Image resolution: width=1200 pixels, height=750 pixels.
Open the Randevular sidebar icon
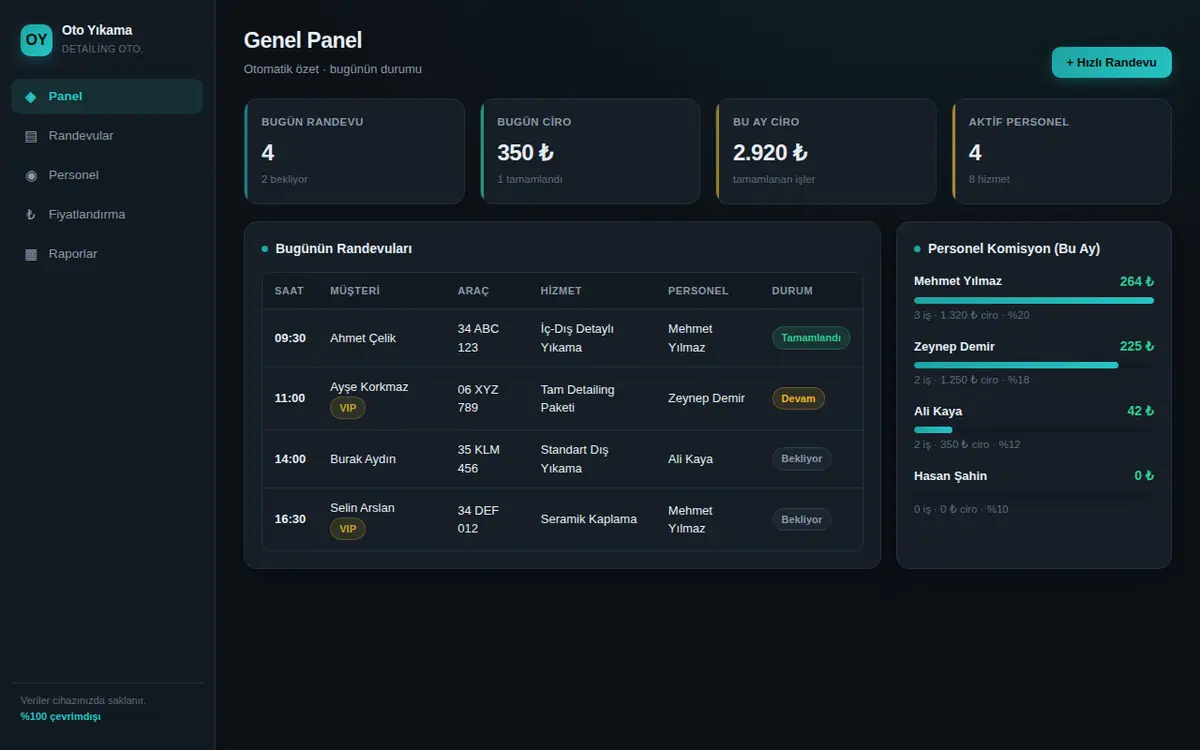pyautogui.click(x=30, y=136)
